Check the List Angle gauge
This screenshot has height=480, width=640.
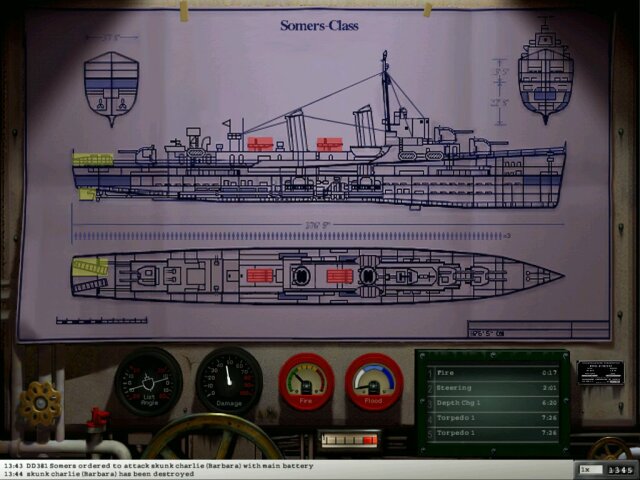(149, 382)
